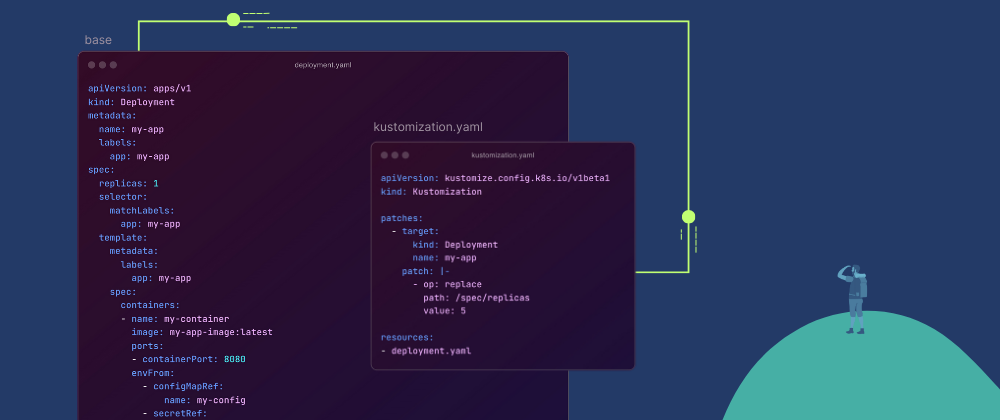Click third dot in kustomization.yaml window title bar
Image resolution: width=1000 pixels, height=420 pixels.
coord(406,155)
